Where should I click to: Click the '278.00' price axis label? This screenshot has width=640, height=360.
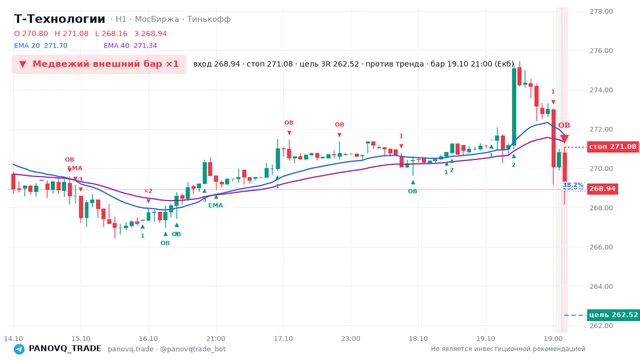[601, 11]
